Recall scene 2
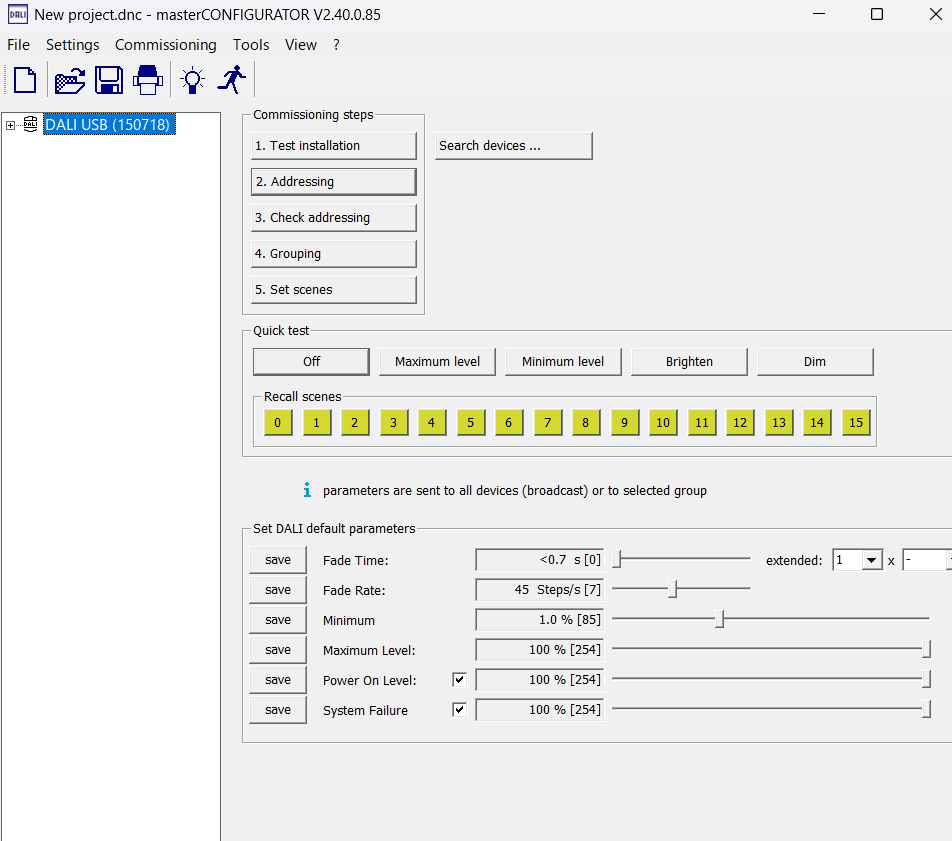The width and height of the screenshot is (952, 841). tap(355, 423)
